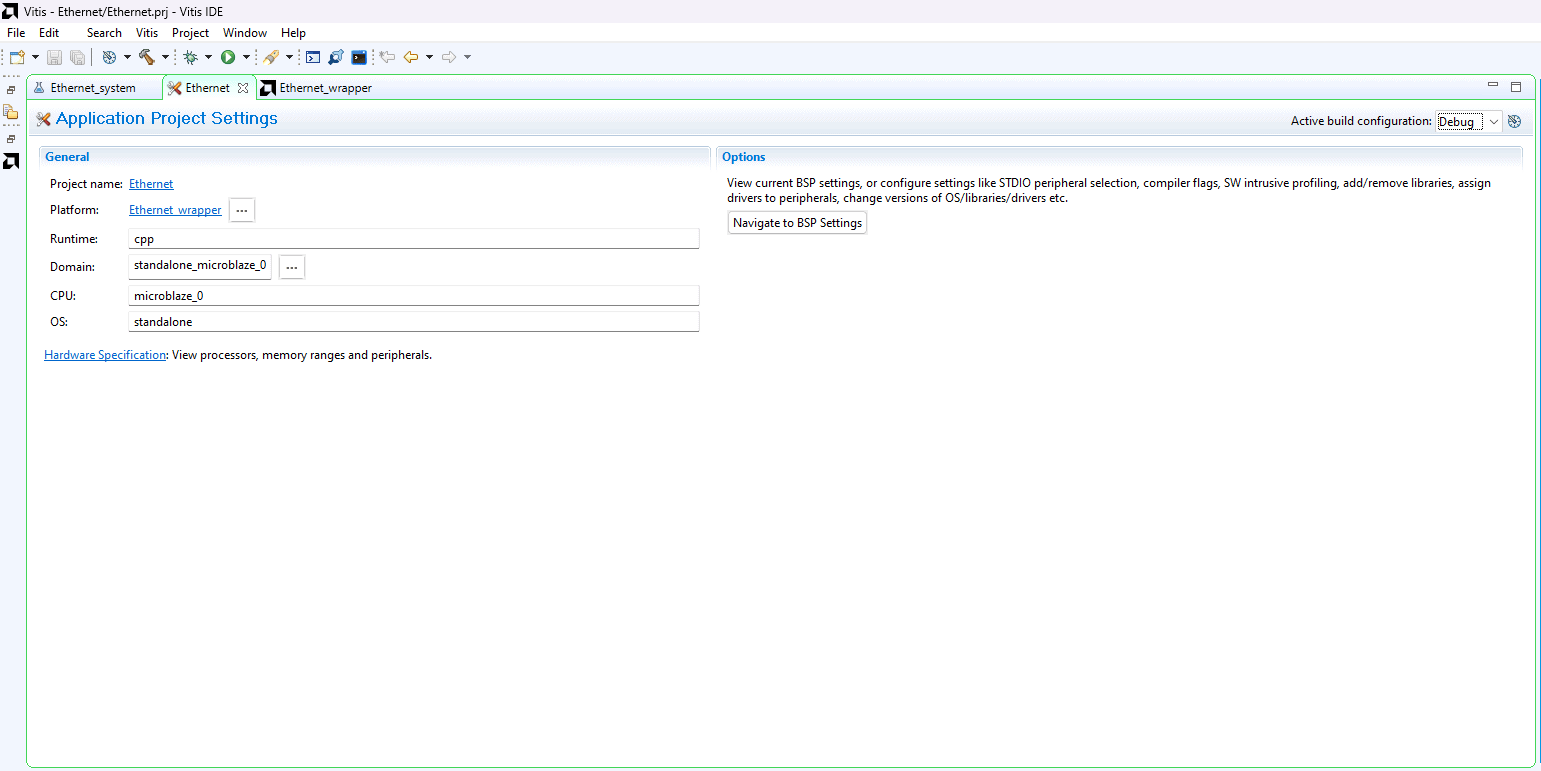Viewport: 1541px width, 771px height.
Task: Open build settings icon beside Debug dropdown
Action: tap(1514, 121)
